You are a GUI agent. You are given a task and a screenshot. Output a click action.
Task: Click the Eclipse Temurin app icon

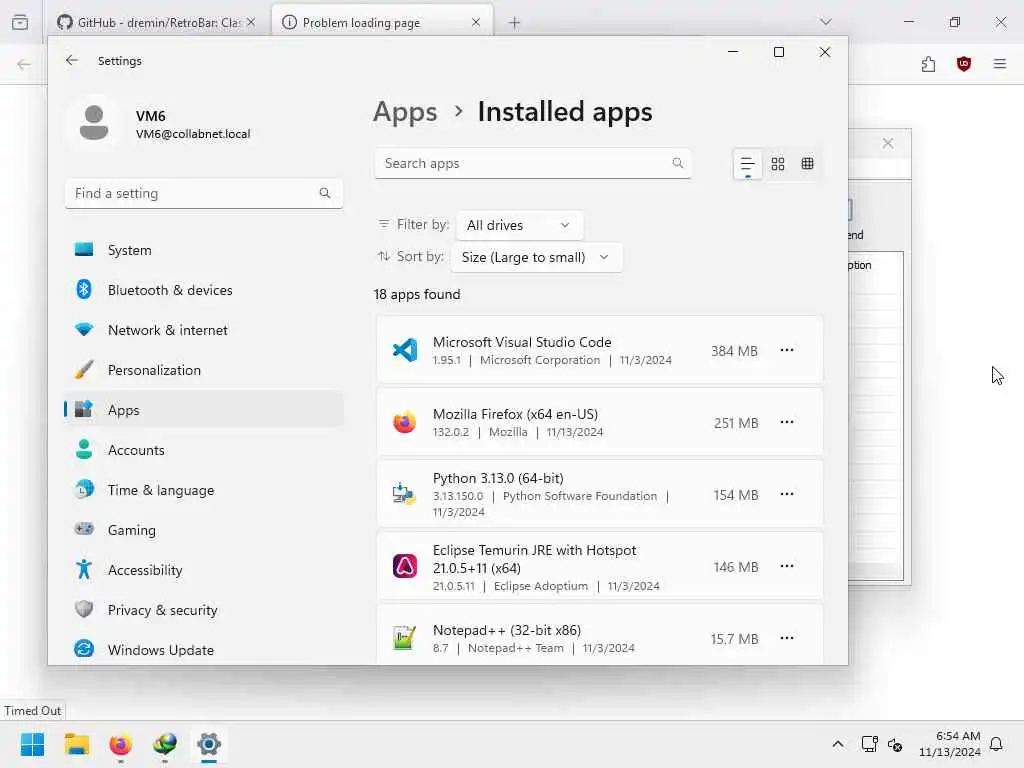point(405,566)
